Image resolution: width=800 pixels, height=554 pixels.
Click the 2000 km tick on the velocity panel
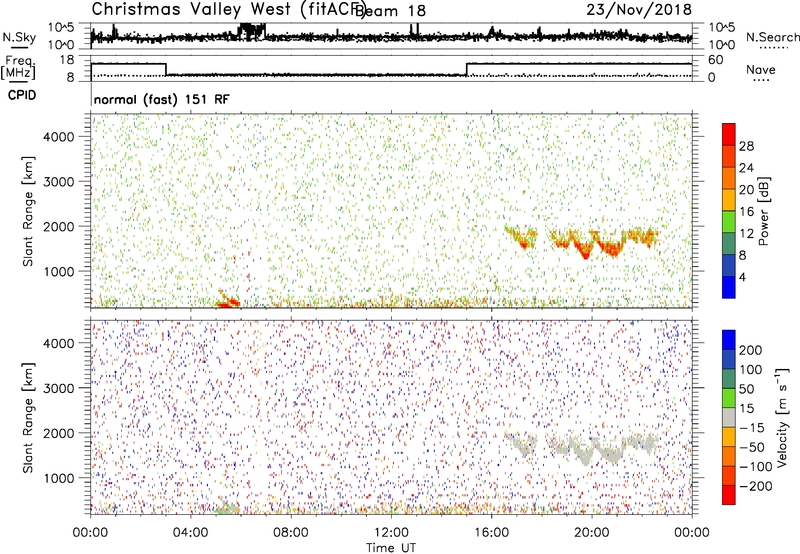pos(58,433)
